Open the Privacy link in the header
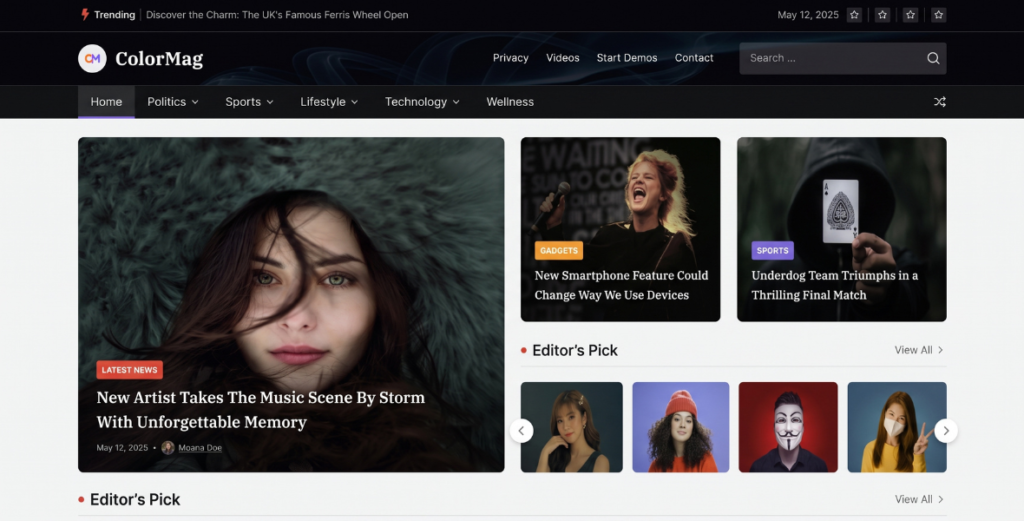Viewport: 1024px width, 521px height. tap(511, 58)
